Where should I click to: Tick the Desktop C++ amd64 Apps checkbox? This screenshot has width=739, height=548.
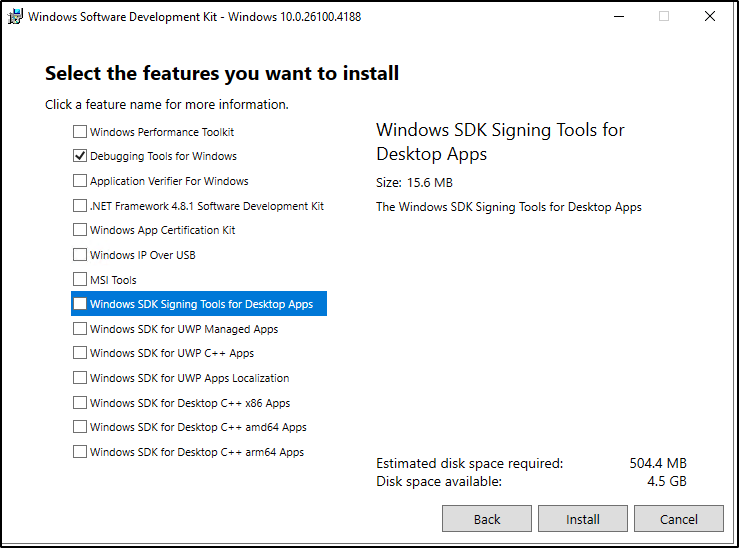click(x=80, y=427)
